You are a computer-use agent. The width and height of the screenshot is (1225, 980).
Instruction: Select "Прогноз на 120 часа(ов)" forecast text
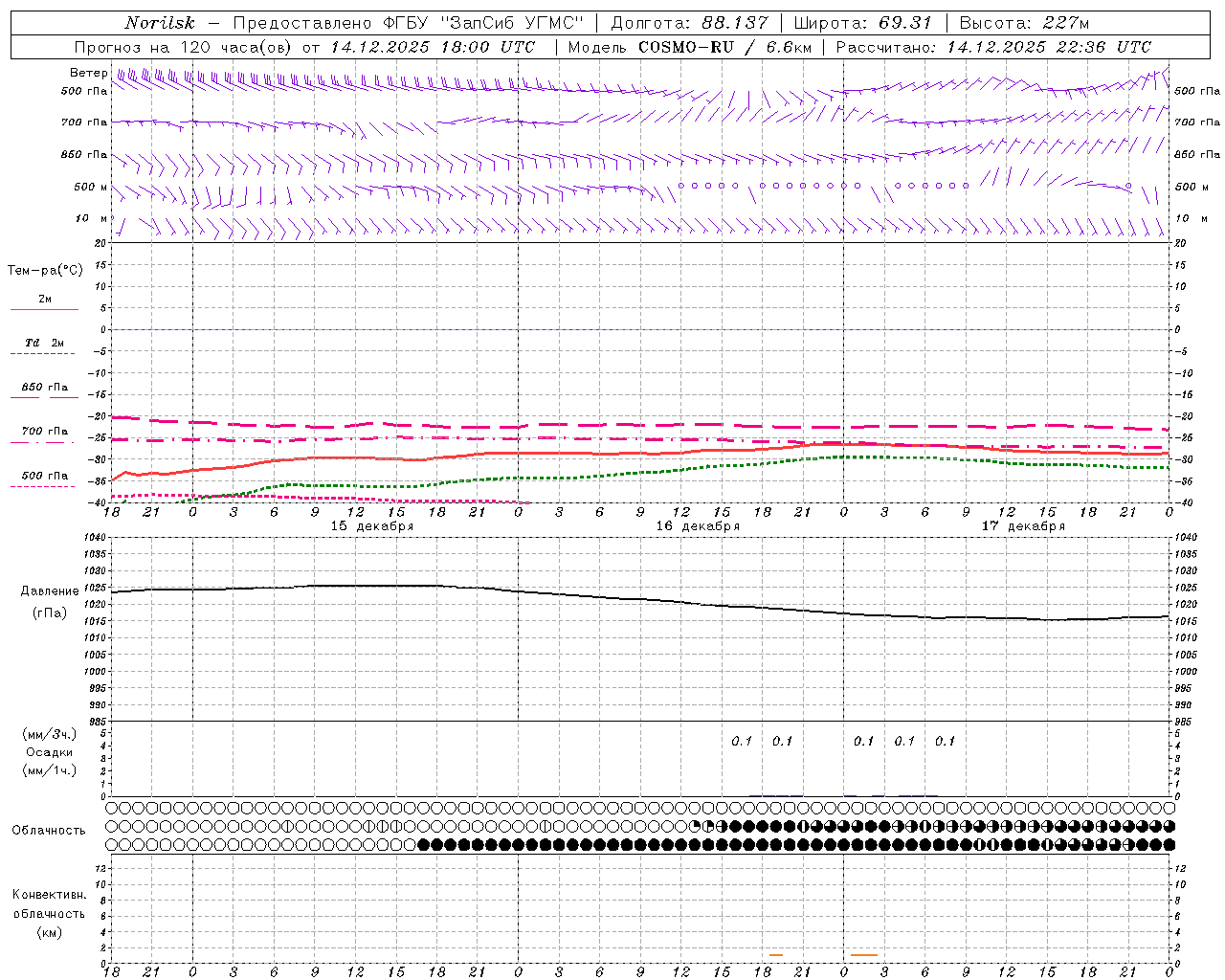pos(185,47)
